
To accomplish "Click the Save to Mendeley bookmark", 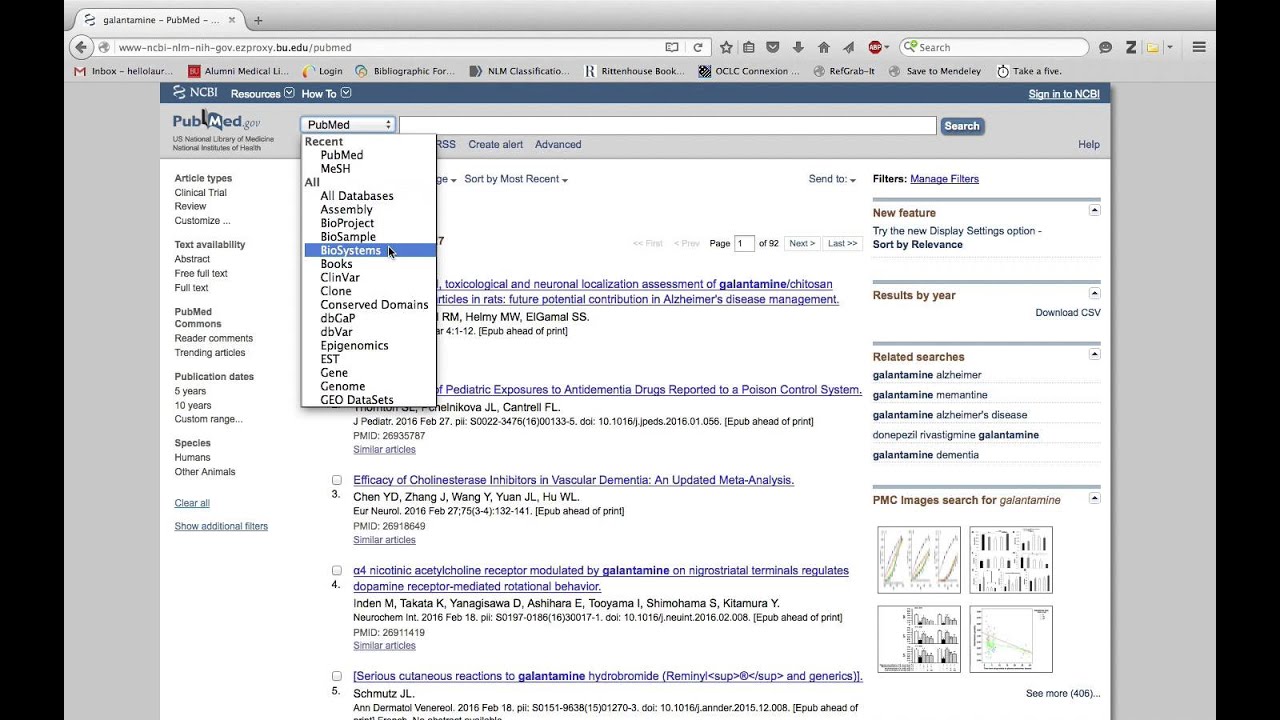I will tap(935, 71).
